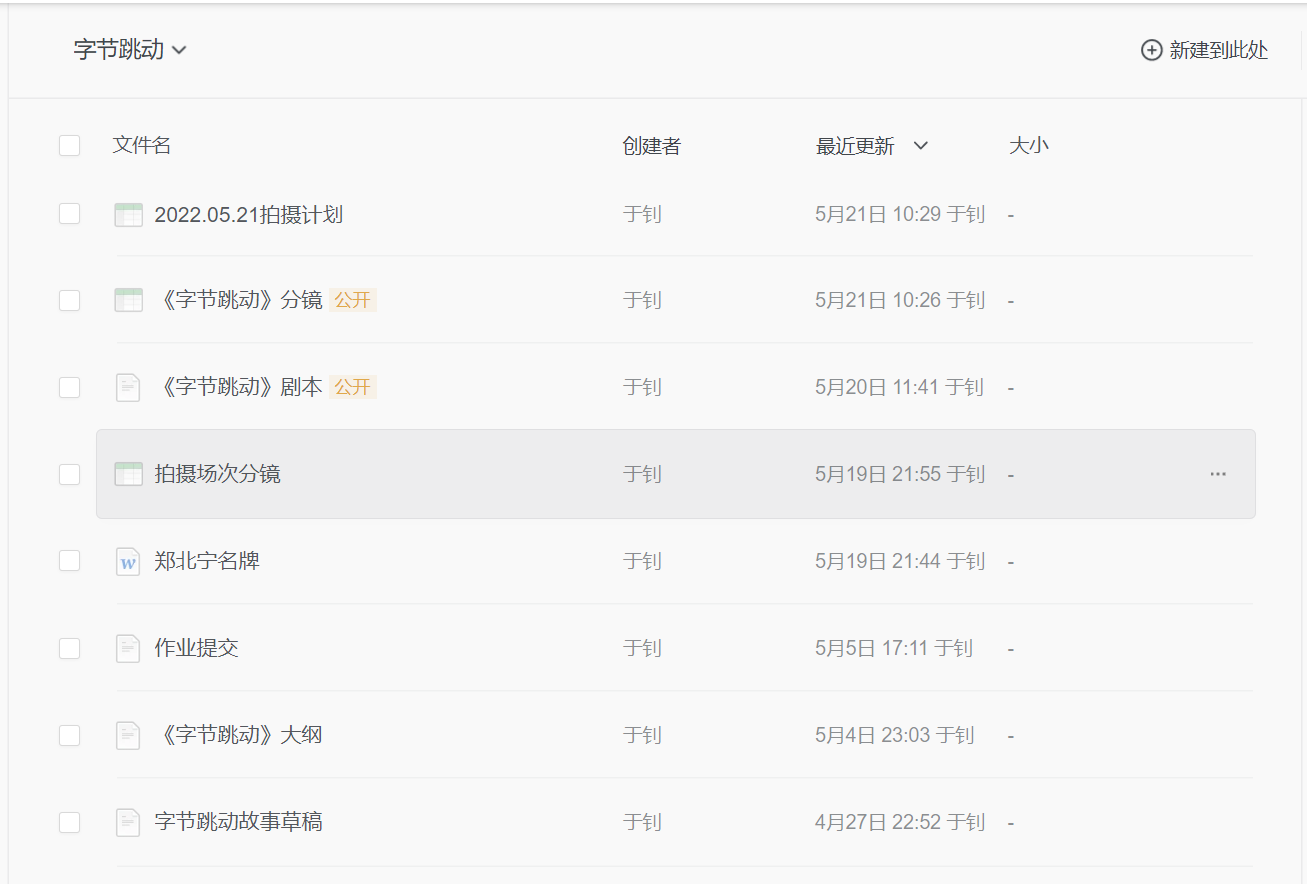The image size is (1307, 884).
Task: Click the timestamp 5月4日 23:03 于钊
Action: 895,735
